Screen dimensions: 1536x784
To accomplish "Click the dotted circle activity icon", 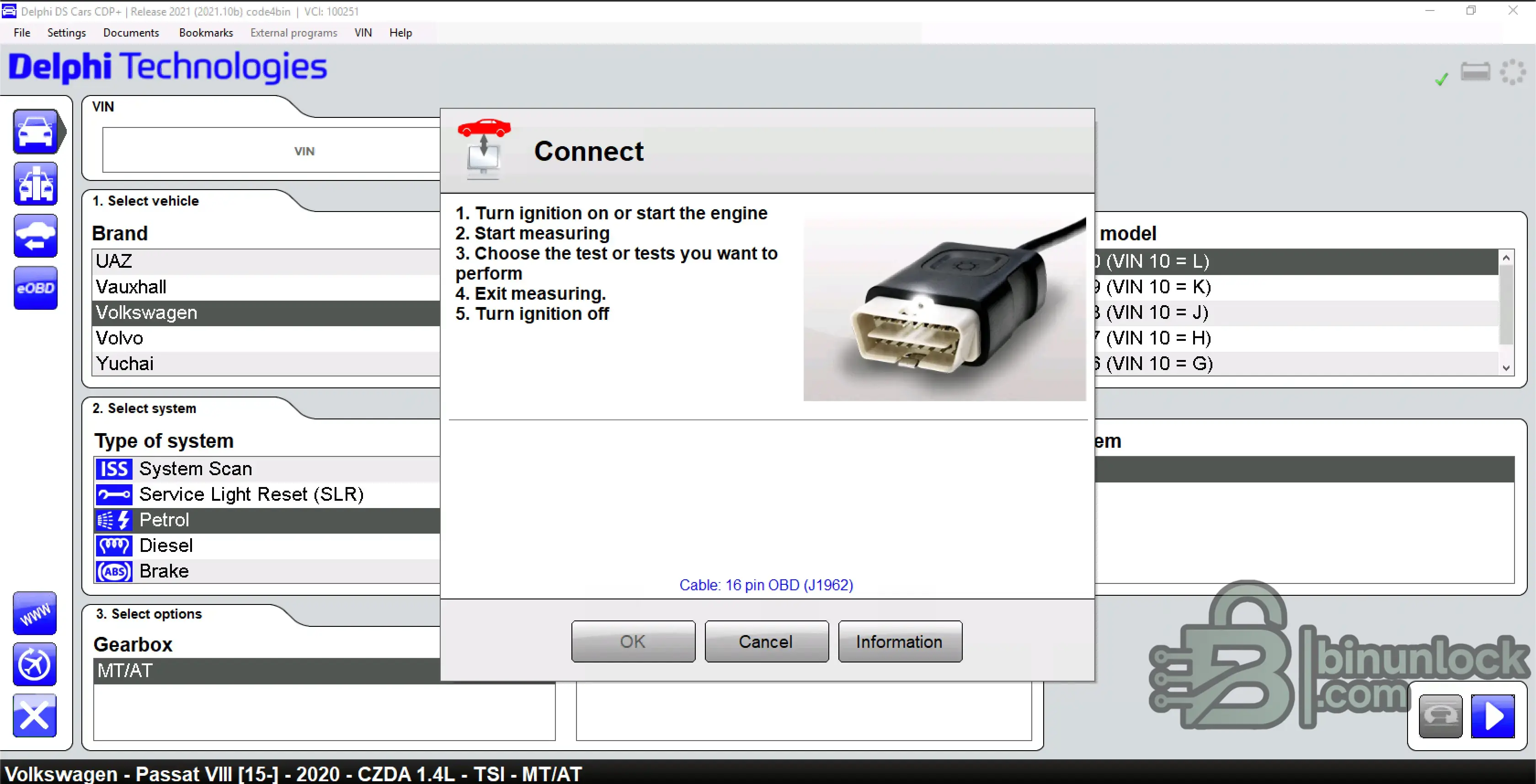I will point(1513,73).
